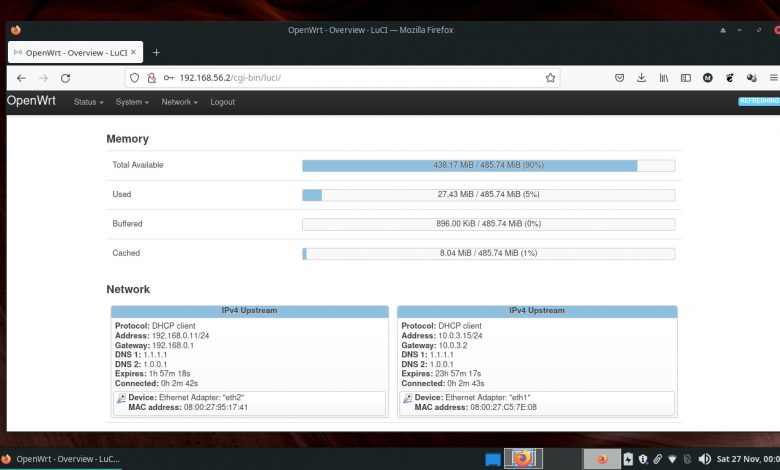Click the disabled Bluetooth tray icon

point(687,459)
